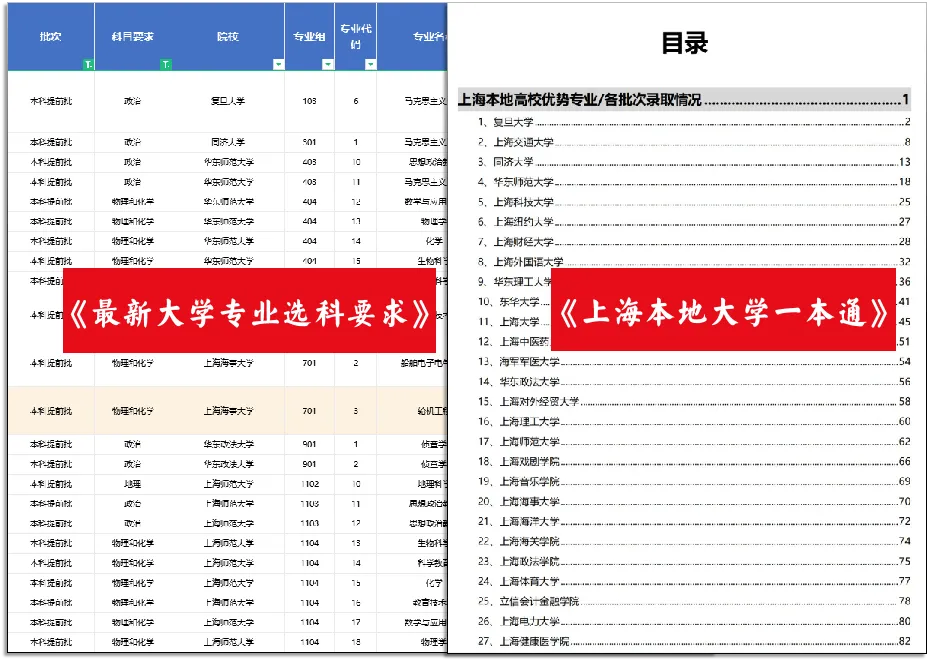Screen dimensions: 929x661
Task: Open contents entry 20、上海海事大学
Action: [694, 502]
